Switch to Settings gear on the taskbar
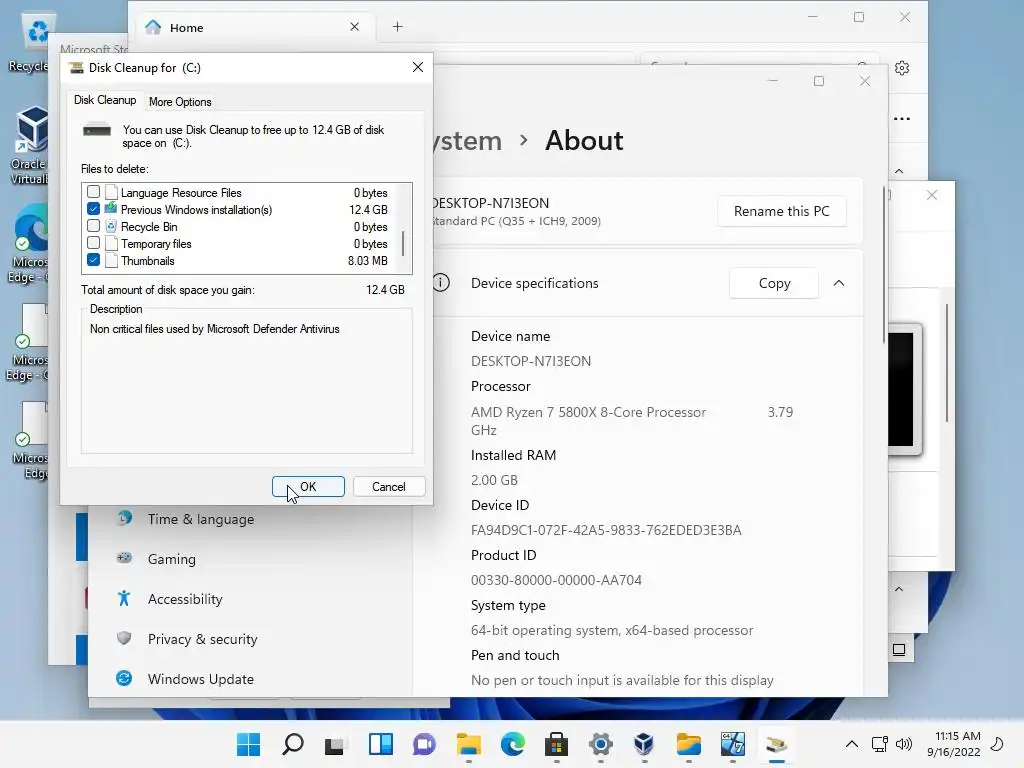Viewport: 1024px width, 768px height. coord(601,744)
